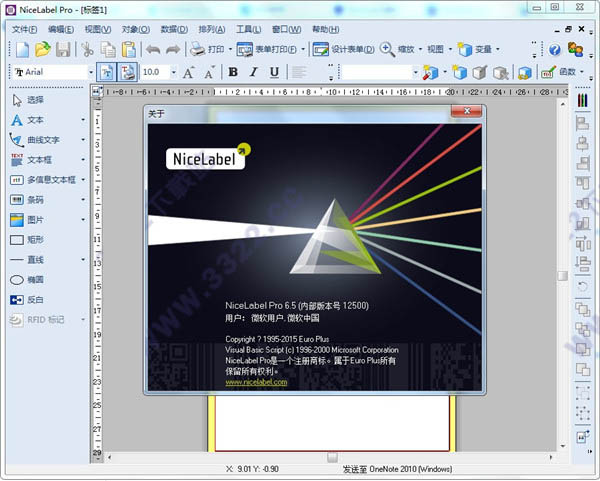The height and width of the screenshot is (481, 600).
Task: Paste from clipboard
Action: (129, 49)
